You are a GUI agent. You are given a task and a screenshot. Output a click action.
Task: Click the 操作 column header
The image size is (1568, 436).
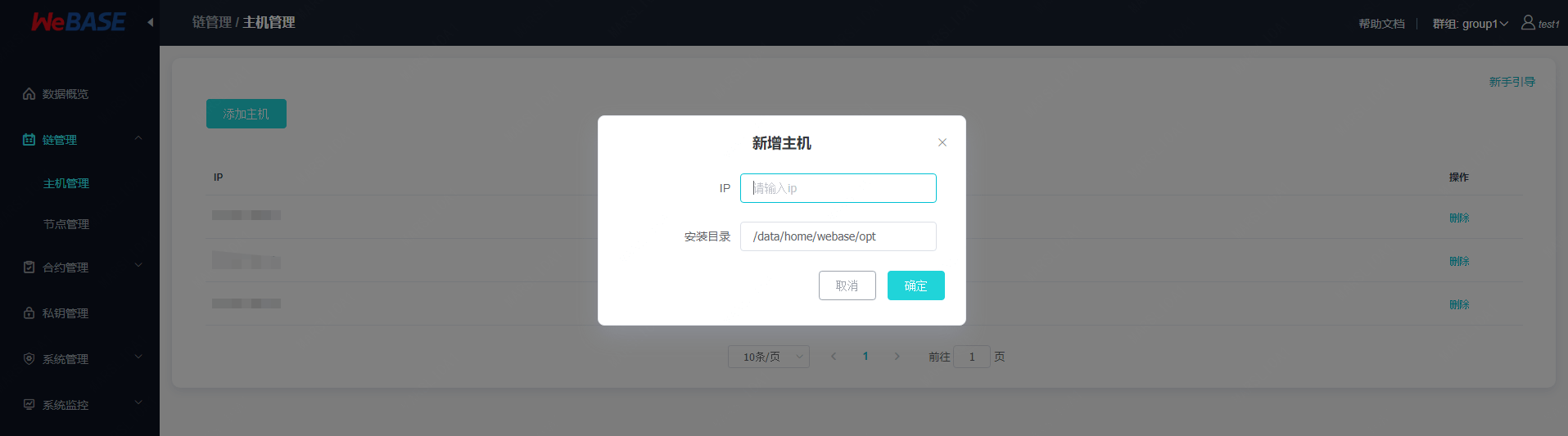[1459, 177]
